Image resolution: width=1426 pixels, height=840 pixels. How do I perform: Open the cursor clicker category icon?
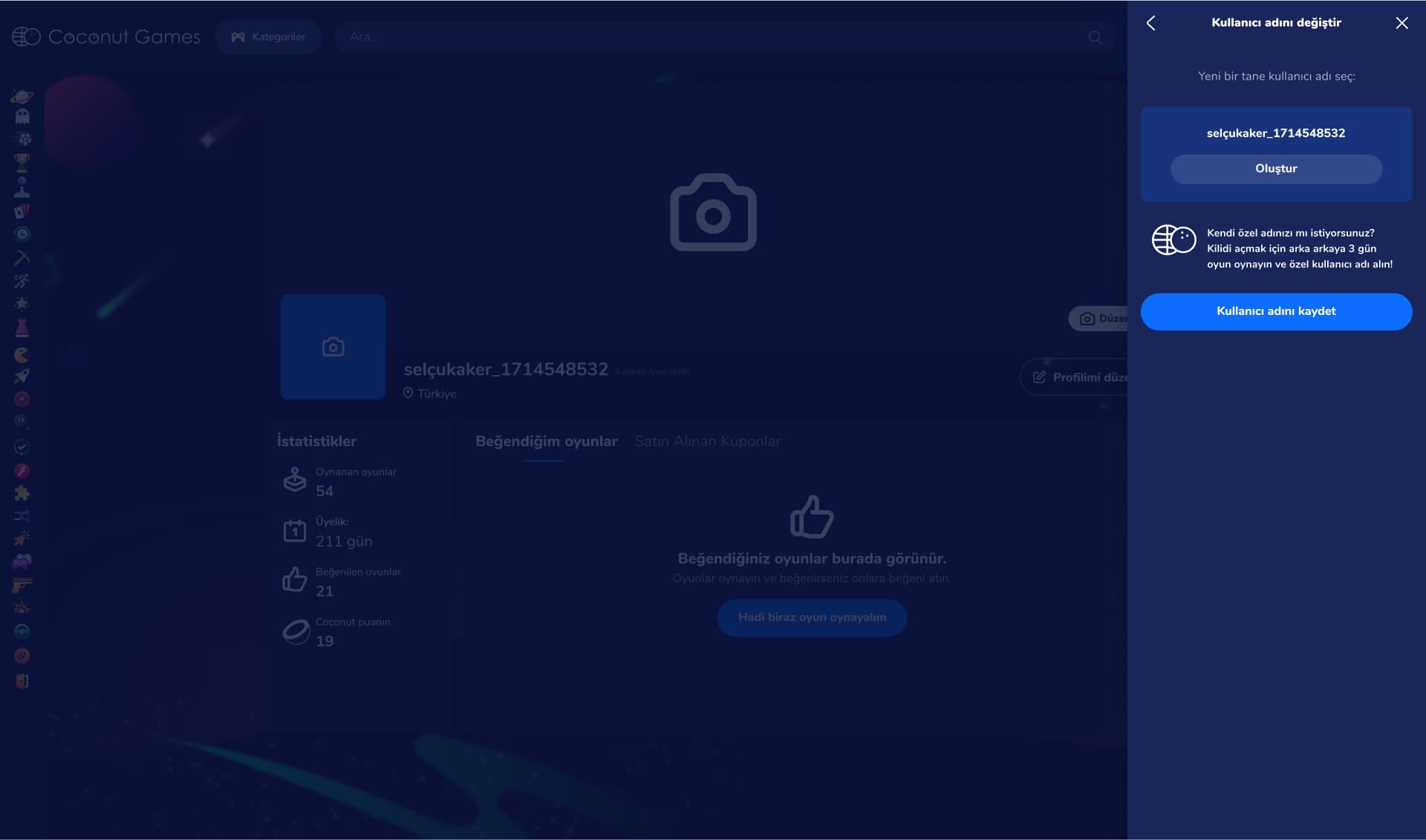point(22,538)
